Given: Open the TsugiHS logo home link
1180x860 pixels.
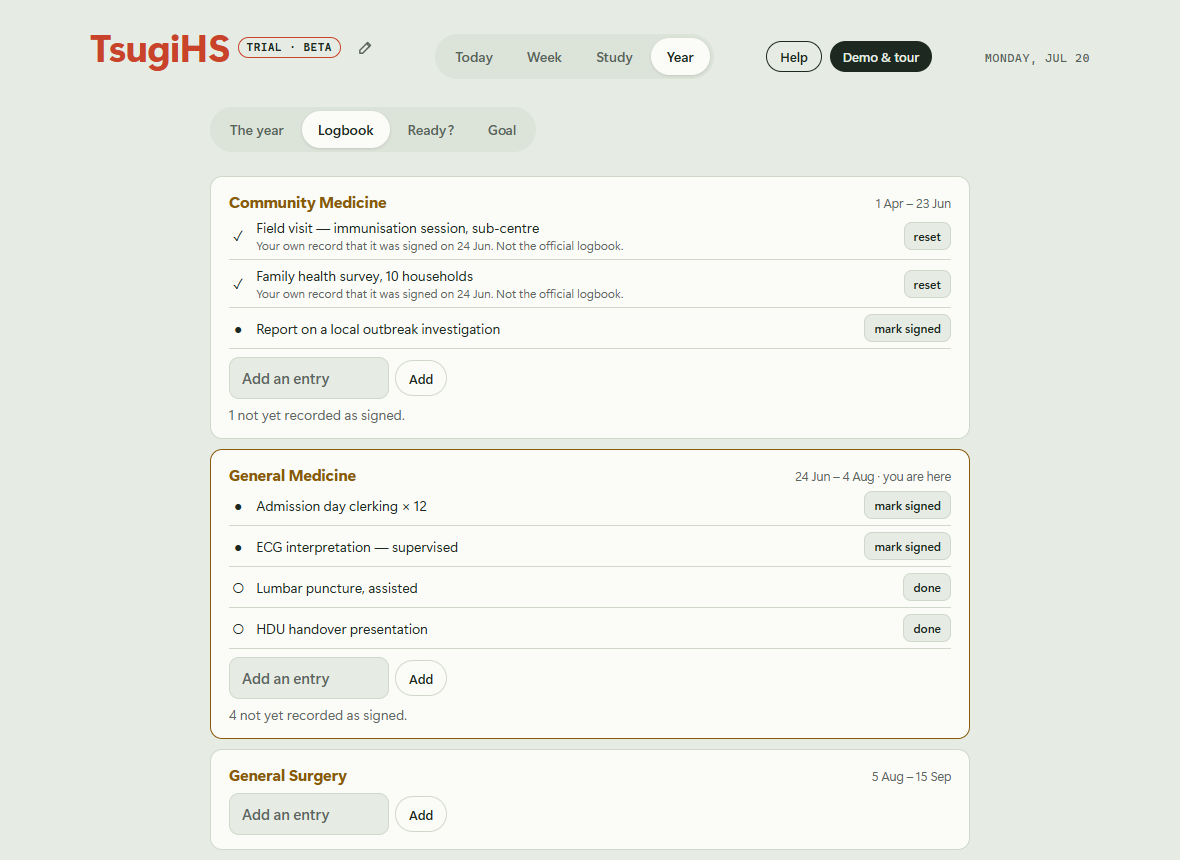Looking at the screenshot, I should [x=160, y=50].
